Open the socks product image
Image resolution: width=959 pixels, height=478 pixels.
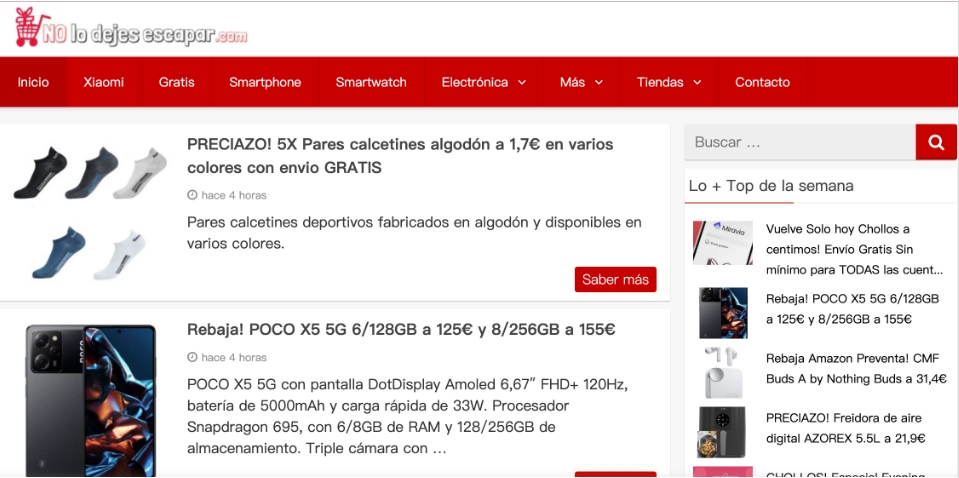coord(89,212)
